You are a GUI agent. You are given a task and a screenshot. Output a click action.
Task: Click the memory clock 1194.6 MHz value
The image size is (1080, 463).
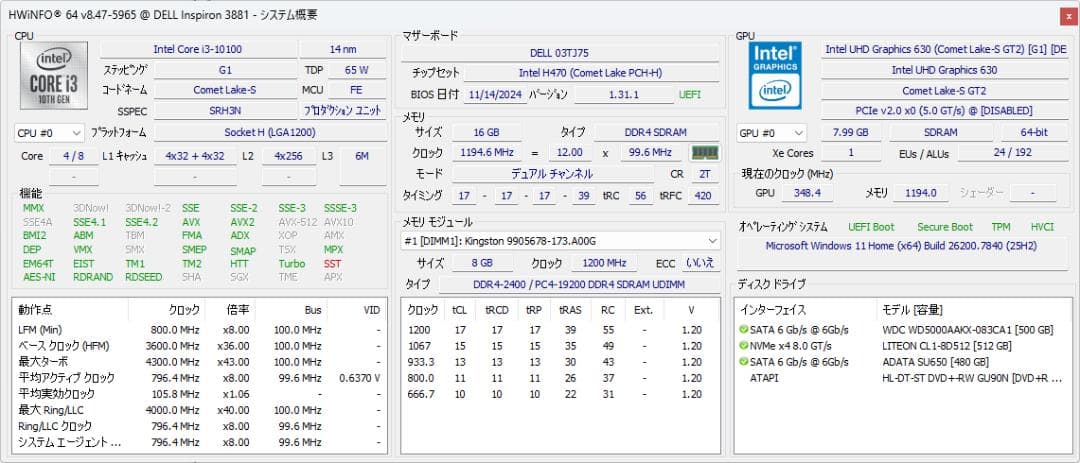click(x=486, y=153)
